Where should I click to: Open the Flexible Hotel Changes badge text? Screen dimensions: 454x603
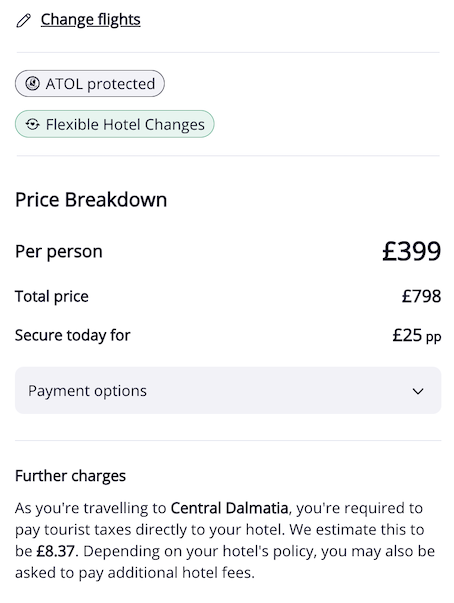click(125, 125)
